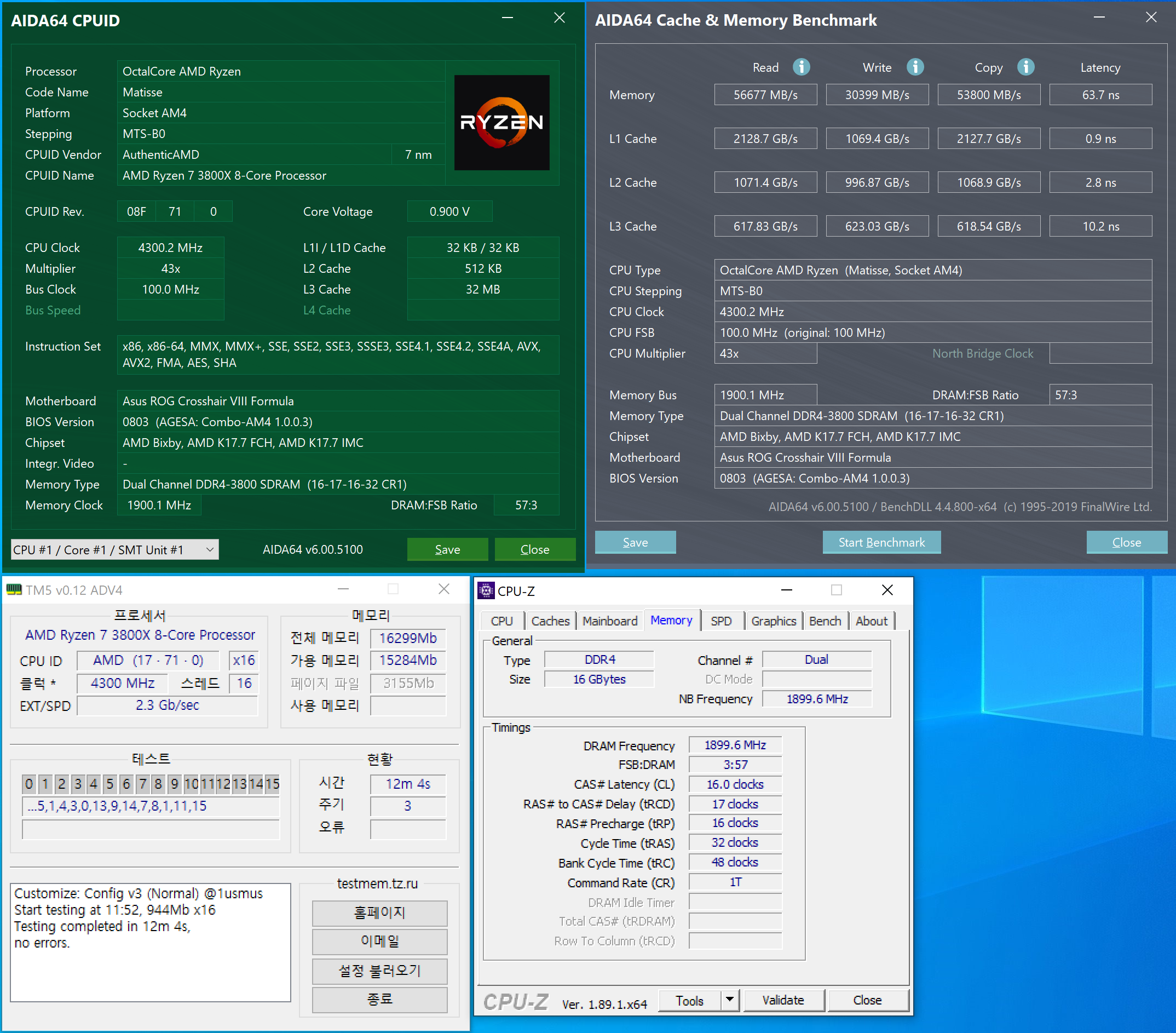Screen dimensions: 1176x1033
Task: Click the Ryzen logo in AIDA64 CPUID
Action: point(501,123)
